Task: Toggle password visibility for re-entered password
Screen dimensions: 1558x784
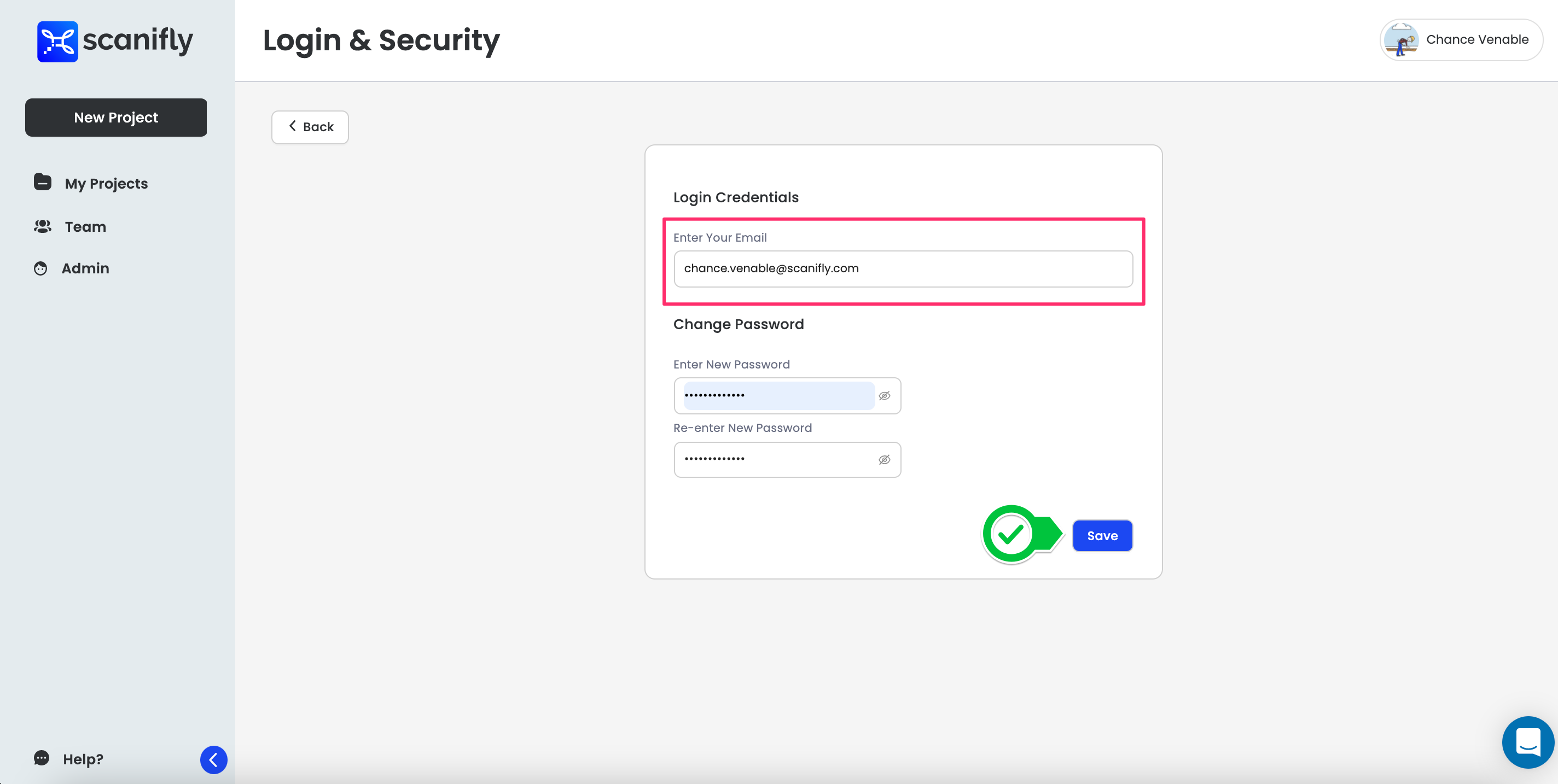Action: click(x=883, y=459)
